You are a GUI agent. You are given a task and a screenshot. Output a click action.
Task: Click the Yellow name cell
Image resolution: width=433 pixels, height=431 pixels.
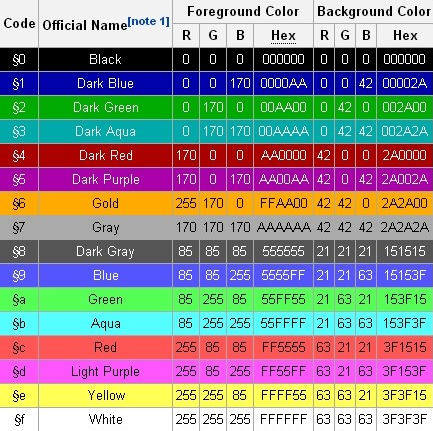coord(105,395)
